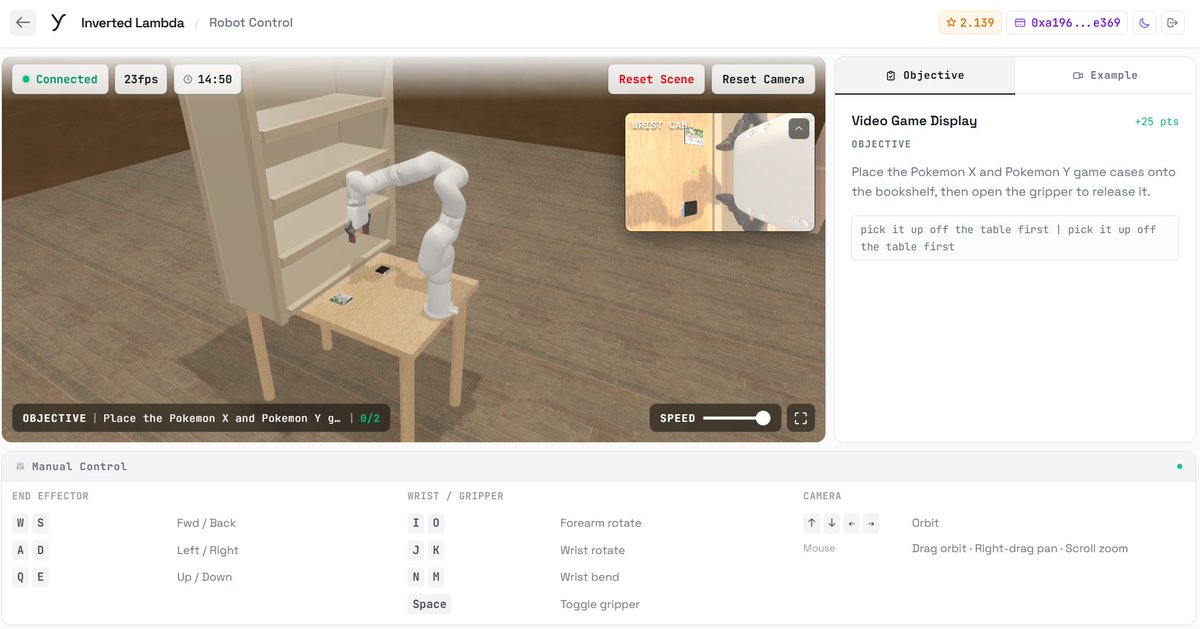The image size is (1200, 629).
Task: Reset the scene
Action: point(656,79)
